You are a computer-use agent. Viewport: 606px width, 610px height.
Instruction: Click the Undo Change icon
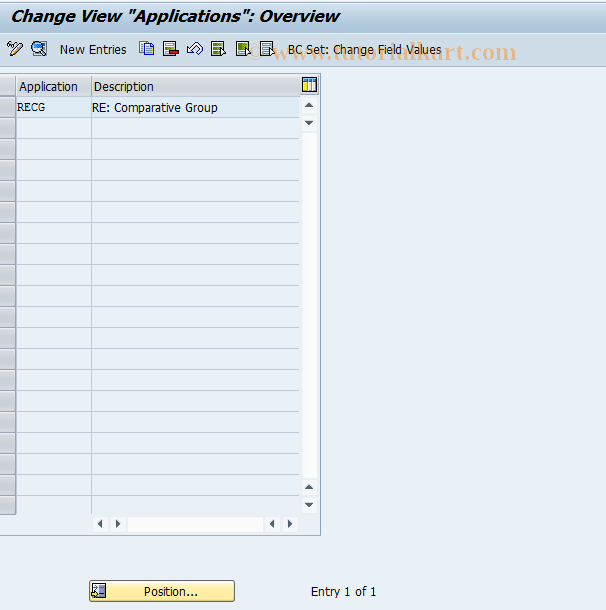coord(195,49)
